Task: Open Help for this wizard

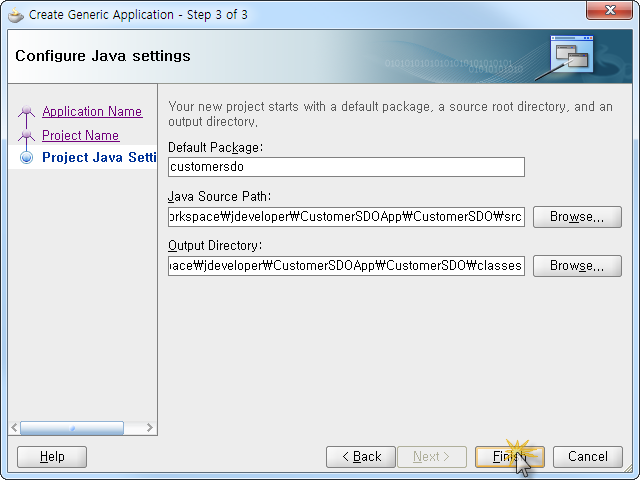Action: point(52,456)
